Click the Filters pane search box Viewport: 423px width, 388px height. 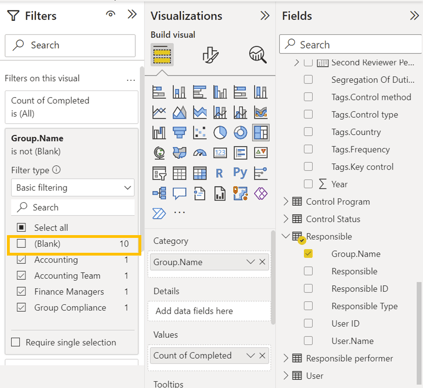pos(70,45)
